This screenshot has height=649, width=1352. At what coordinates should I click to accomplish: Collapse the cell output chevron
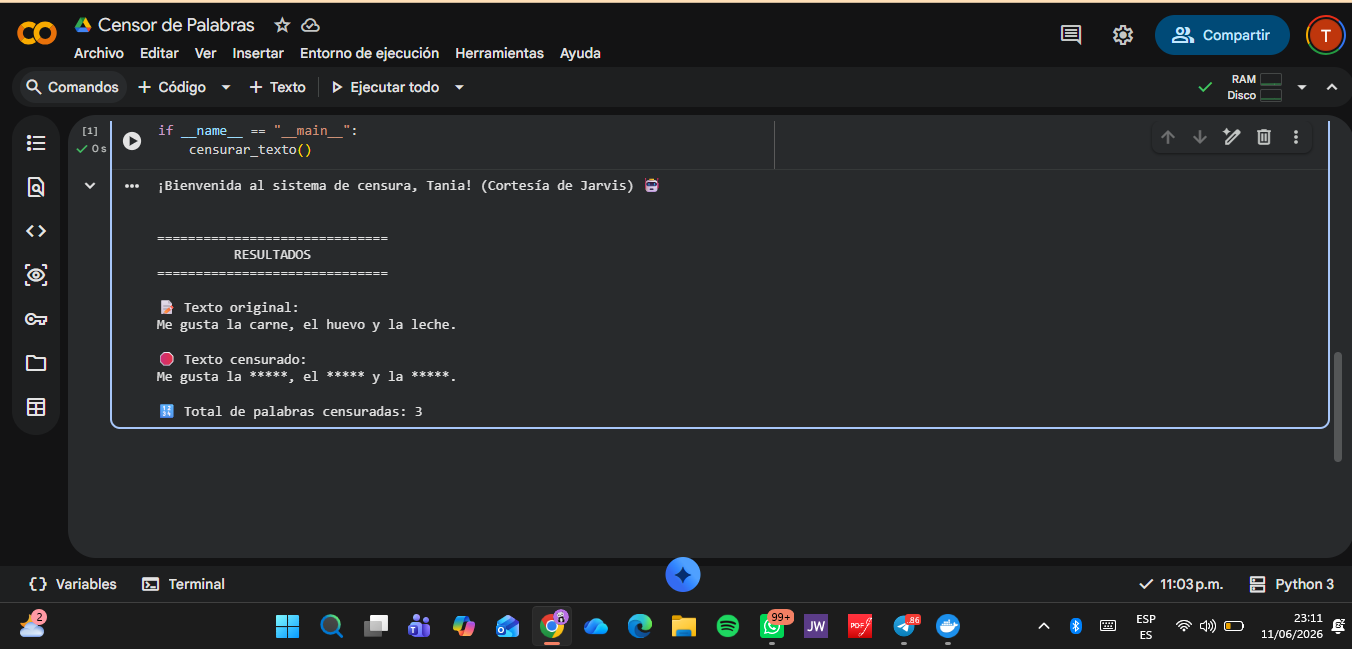[90, 185]
